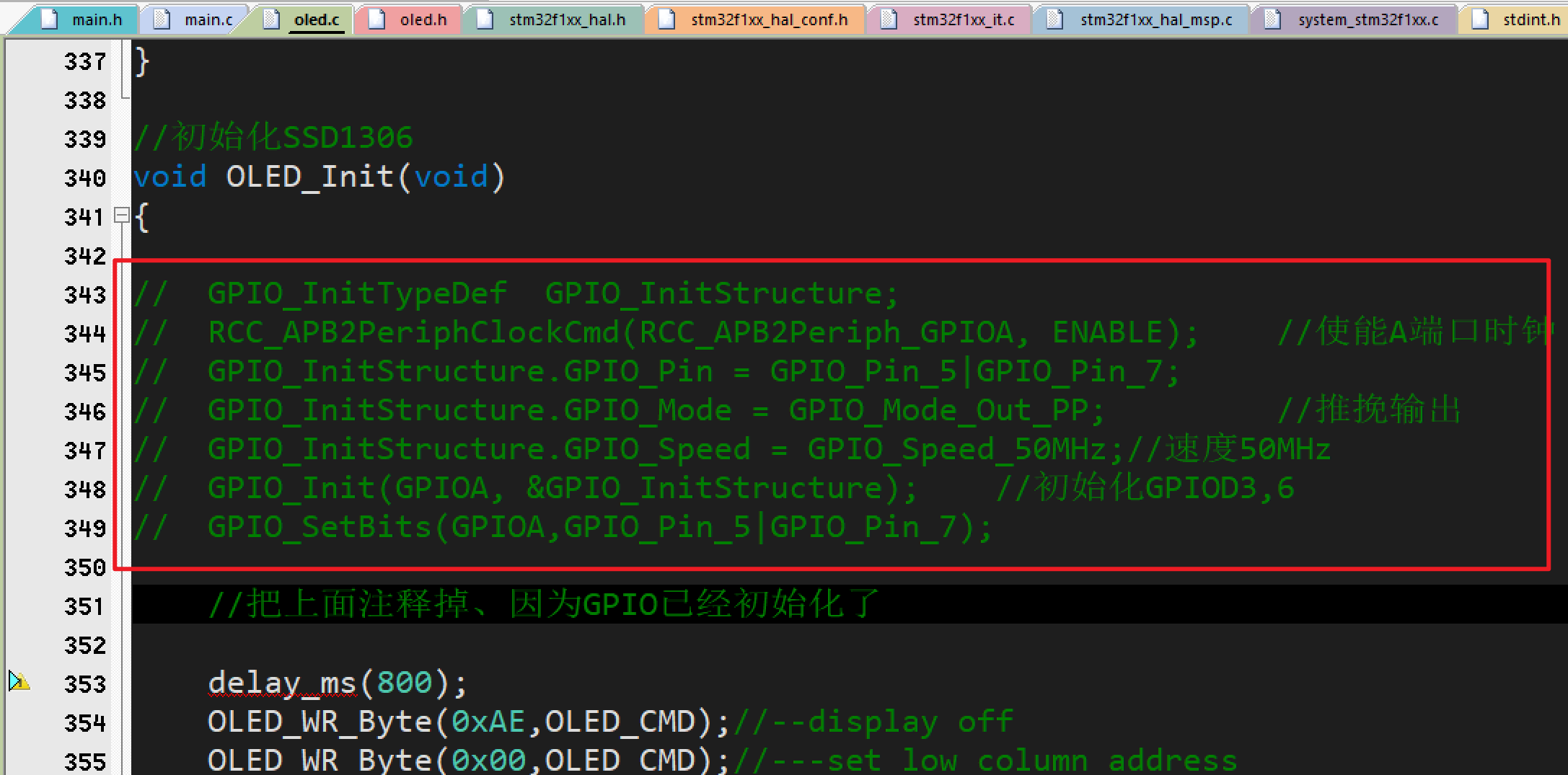Image resolution: width=1568 pixels, height=775 pixels.
Task: Click the GPIO_SetBits commented line
Action: pyautogui.click(x=563, y=528)
